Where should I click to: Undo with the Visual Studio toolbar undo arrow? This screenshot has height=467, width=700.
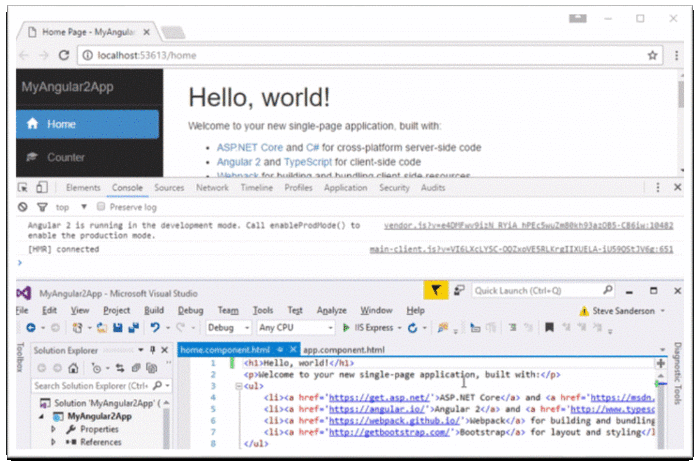click(x=154, y=328)
